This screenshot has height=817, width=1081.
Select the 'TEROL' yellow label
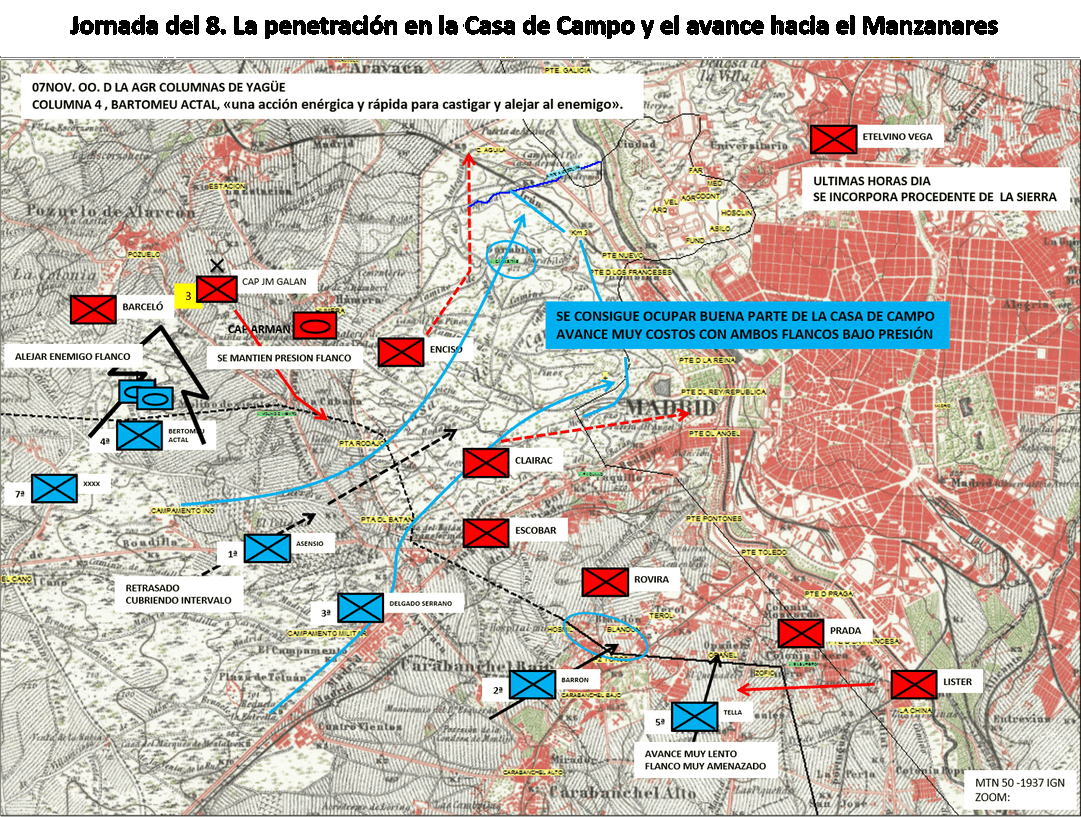(x=661, y=615)
